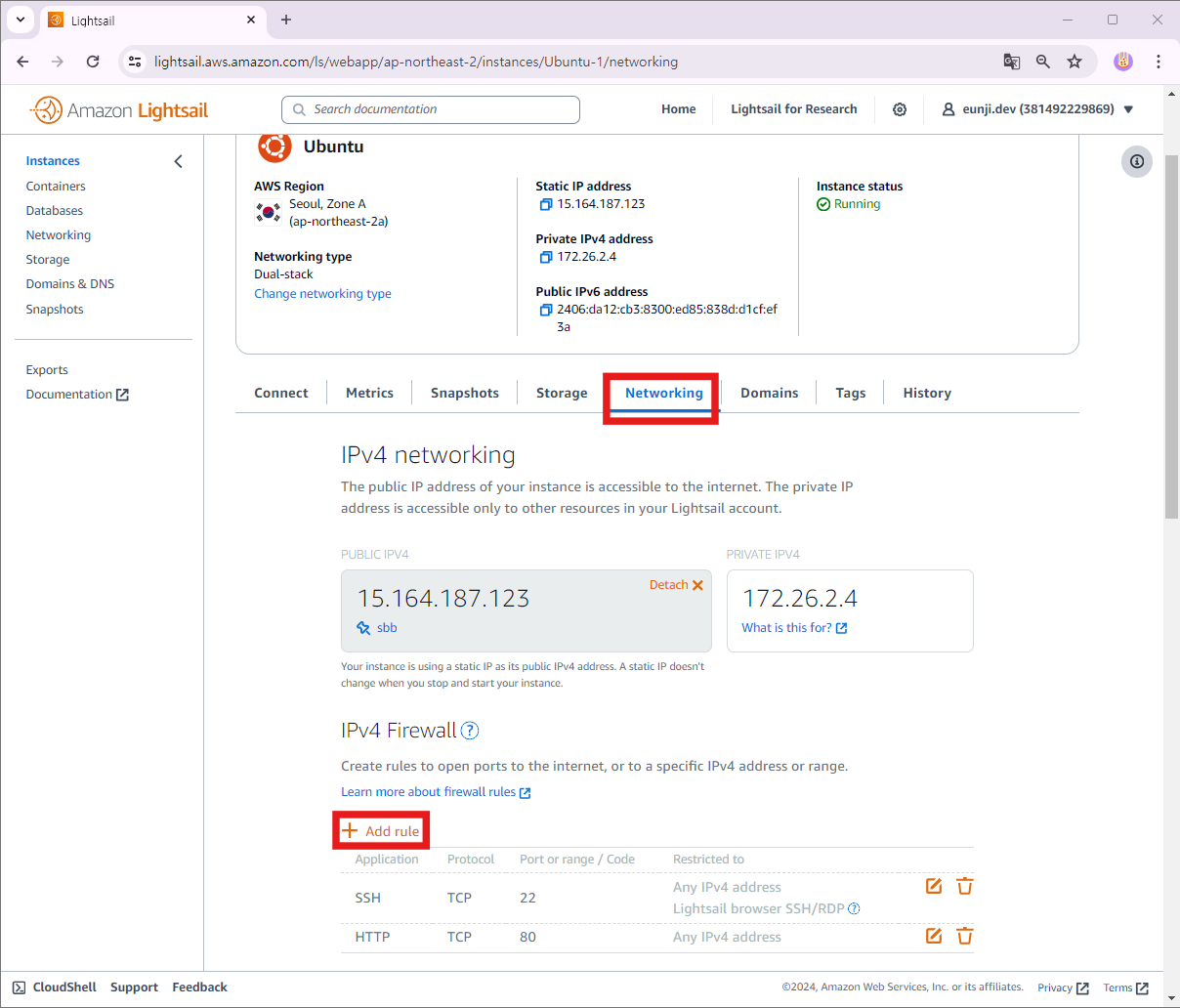Screen dimensions: 1180x1008
Task: Open Exports in the sidebar
Action: [x=47, y=370]
